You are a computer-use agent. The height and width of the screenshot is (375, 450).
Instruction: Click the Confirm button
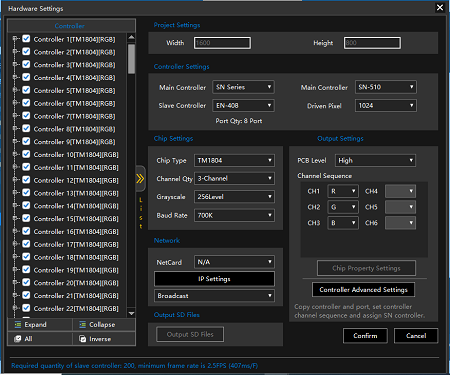pyautogui.click(x=365, y=336)
